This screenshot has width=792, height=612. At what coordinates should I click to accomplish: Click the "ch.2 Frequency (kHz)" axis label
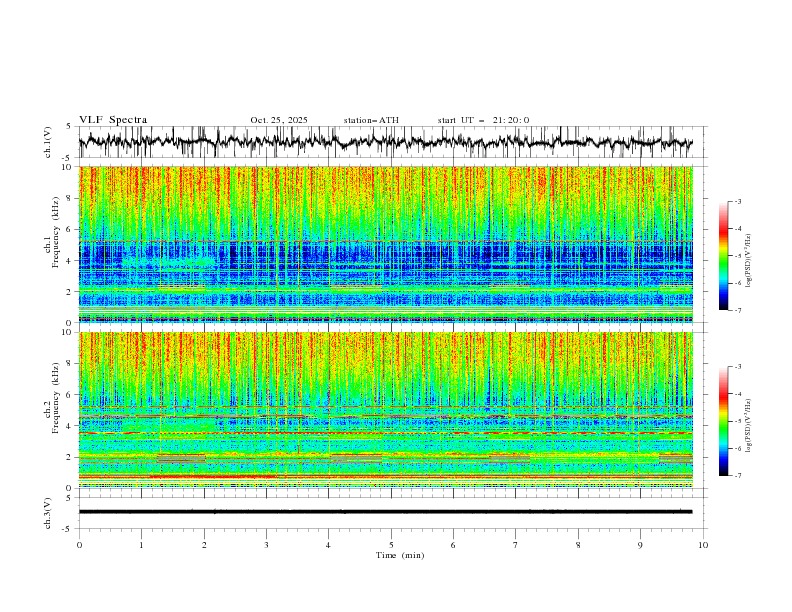click(x=53, y=398)
